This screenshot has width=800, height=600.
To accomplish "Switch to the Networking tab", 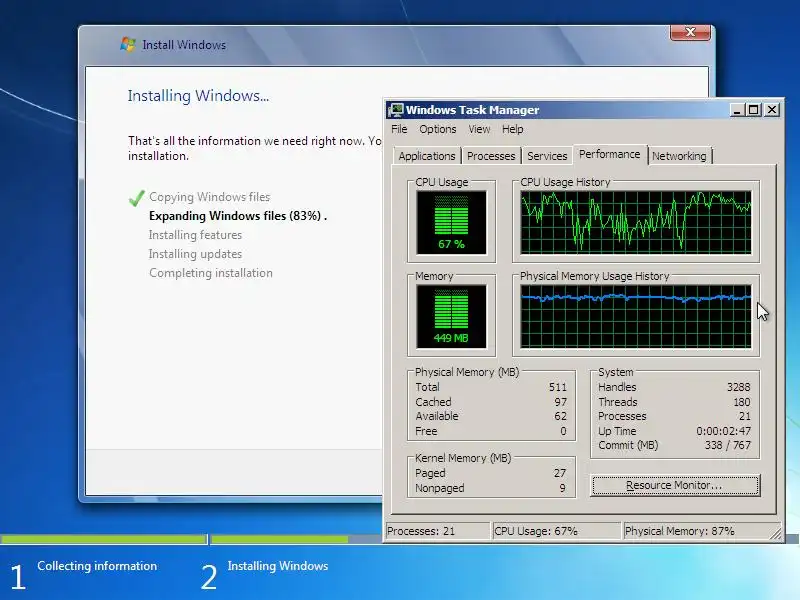I will click(x=679, y=156).
